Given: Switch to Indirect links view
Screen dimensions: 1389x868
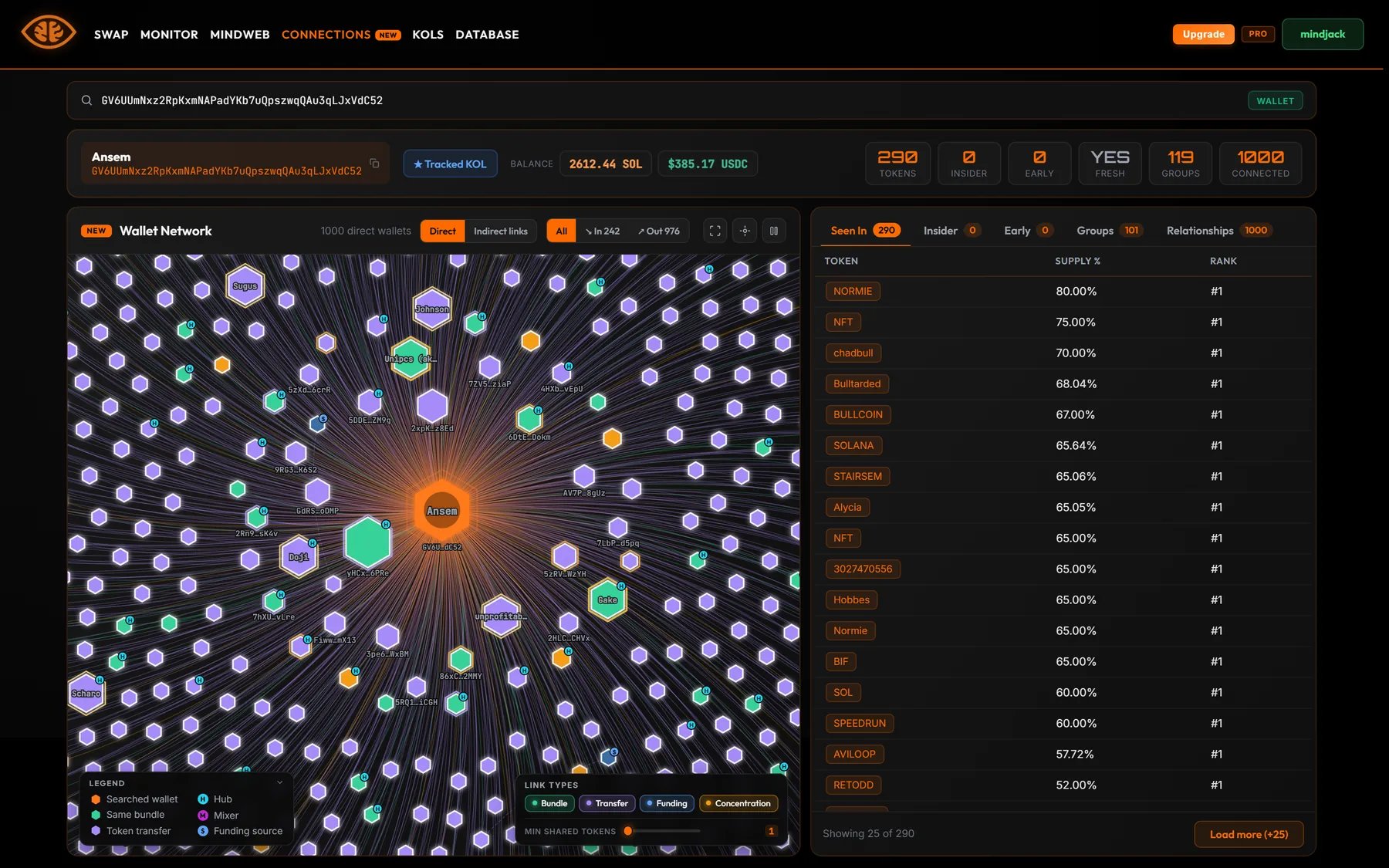Looking at the screenshot, I should point(501,231).
